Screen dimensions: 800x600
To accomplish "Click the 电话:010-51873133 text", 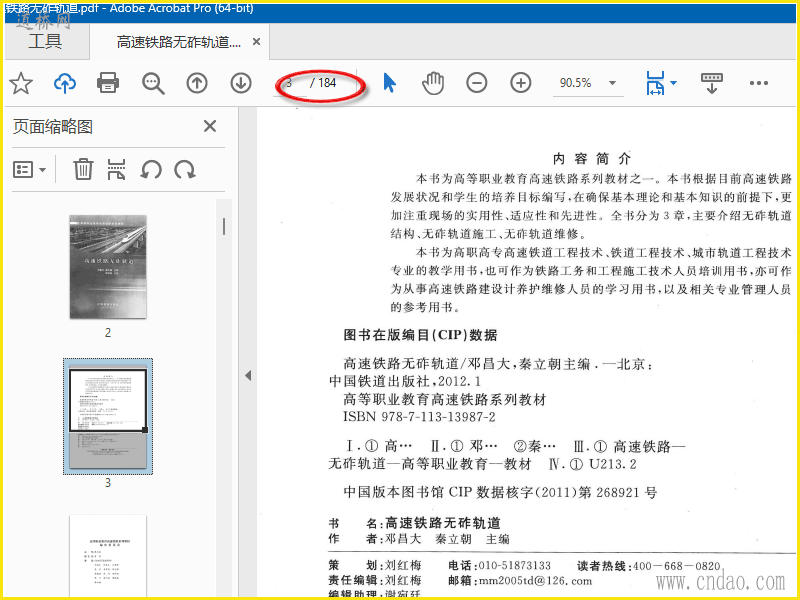I will (499, 565).
